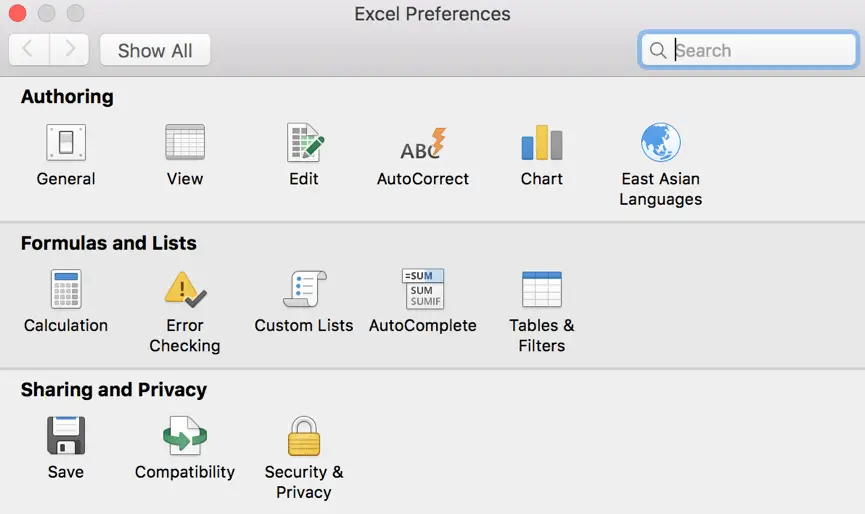Click the Show All button
This screenshot has height=514, width=865.
point(155,50)
